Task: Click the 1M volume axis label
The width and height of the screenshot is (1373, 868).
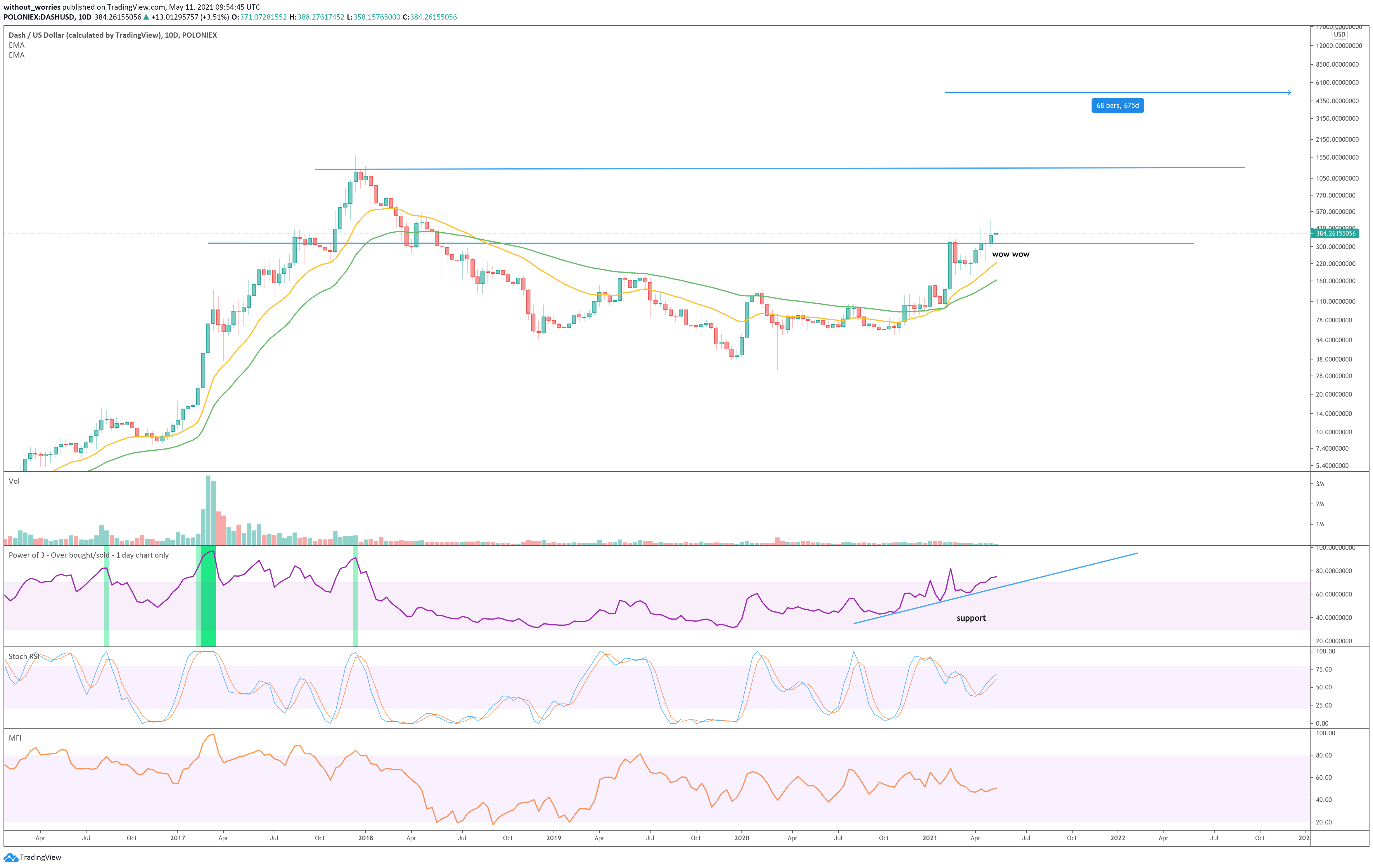Action: point(1320,524)
